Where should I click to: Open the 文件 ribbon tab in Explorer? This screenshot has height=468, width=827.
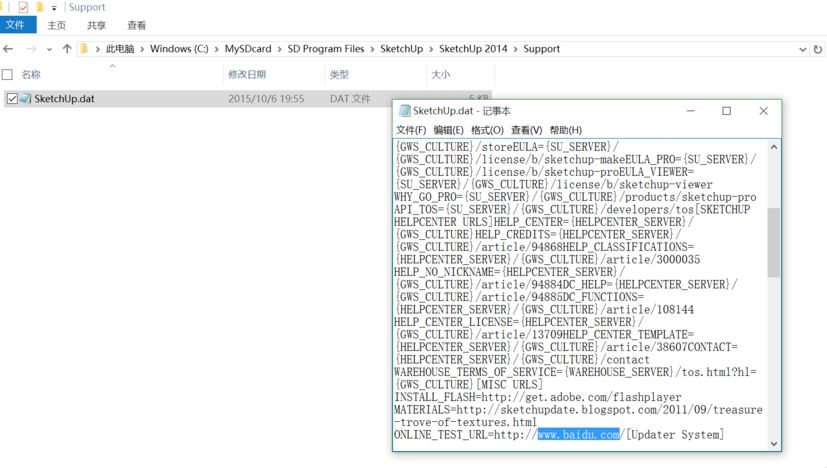(17, 25)
